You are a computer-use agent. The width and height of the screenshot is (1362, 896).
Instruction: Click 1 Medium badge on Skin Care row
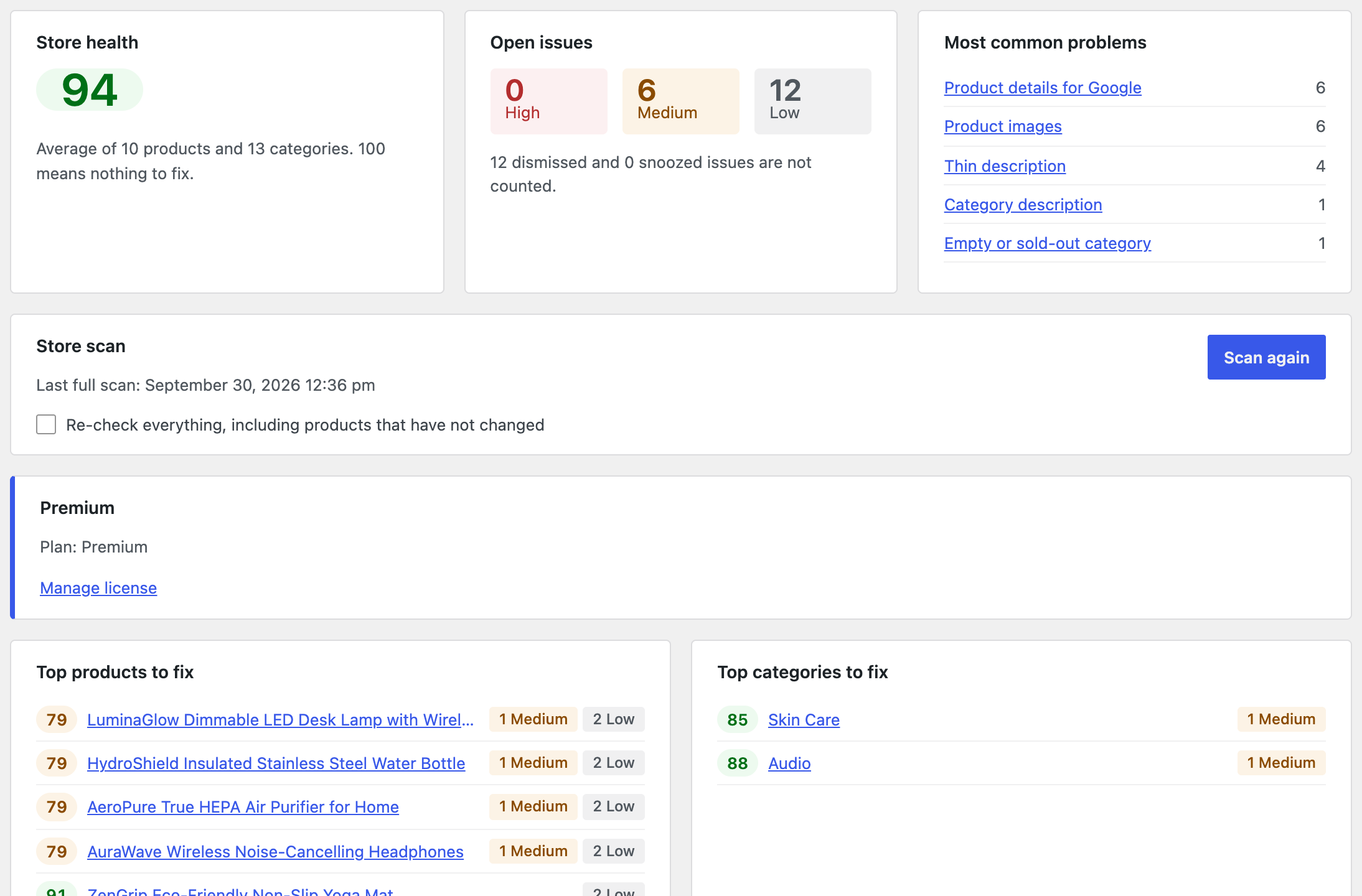pyautogui.click(x=1281, y=719)
